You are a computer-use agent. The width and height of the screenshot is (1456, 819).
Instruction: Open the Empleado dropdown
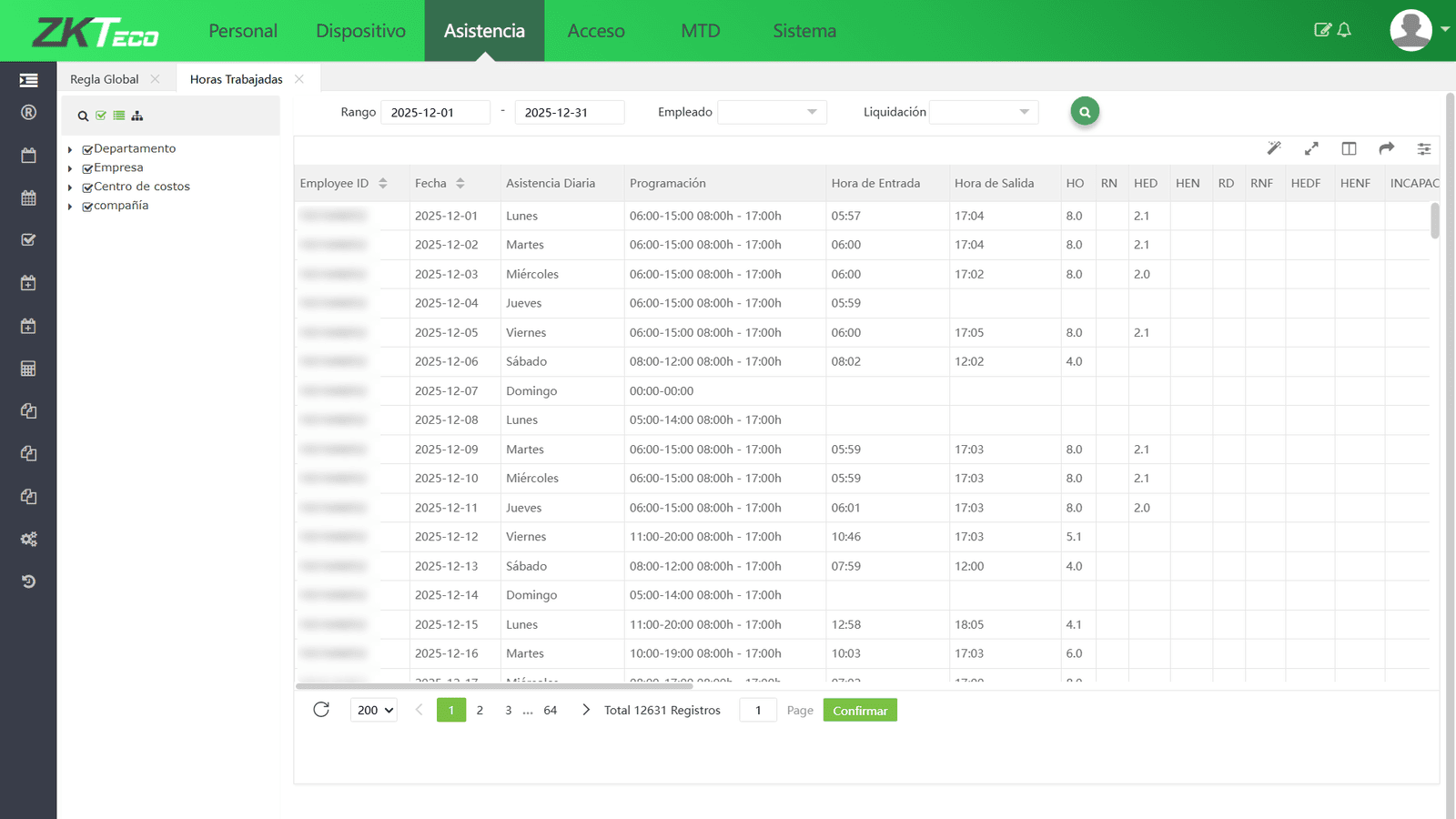click(x=772, y=112)
